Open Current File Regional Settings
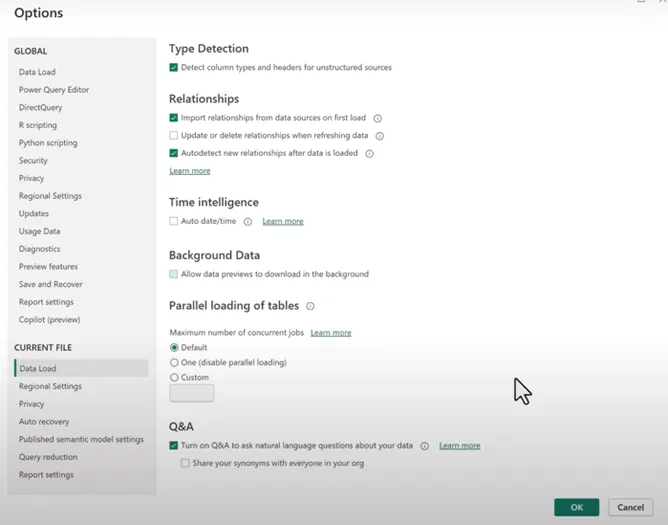668x525 pixels. [50, 387]
